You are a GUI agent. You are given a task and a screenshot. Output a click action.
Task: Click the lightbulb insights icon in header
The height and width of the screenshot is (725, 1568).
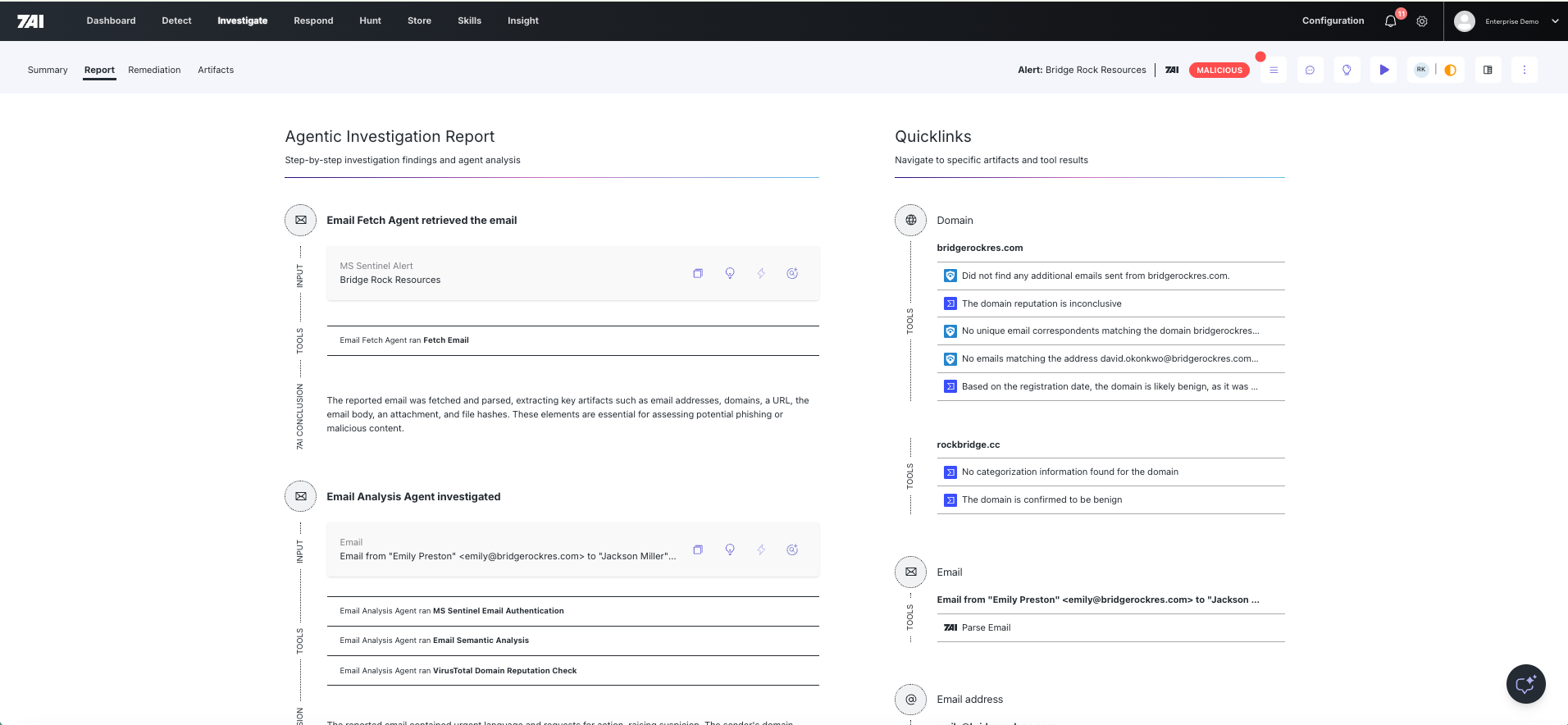tap(1347, 70)
